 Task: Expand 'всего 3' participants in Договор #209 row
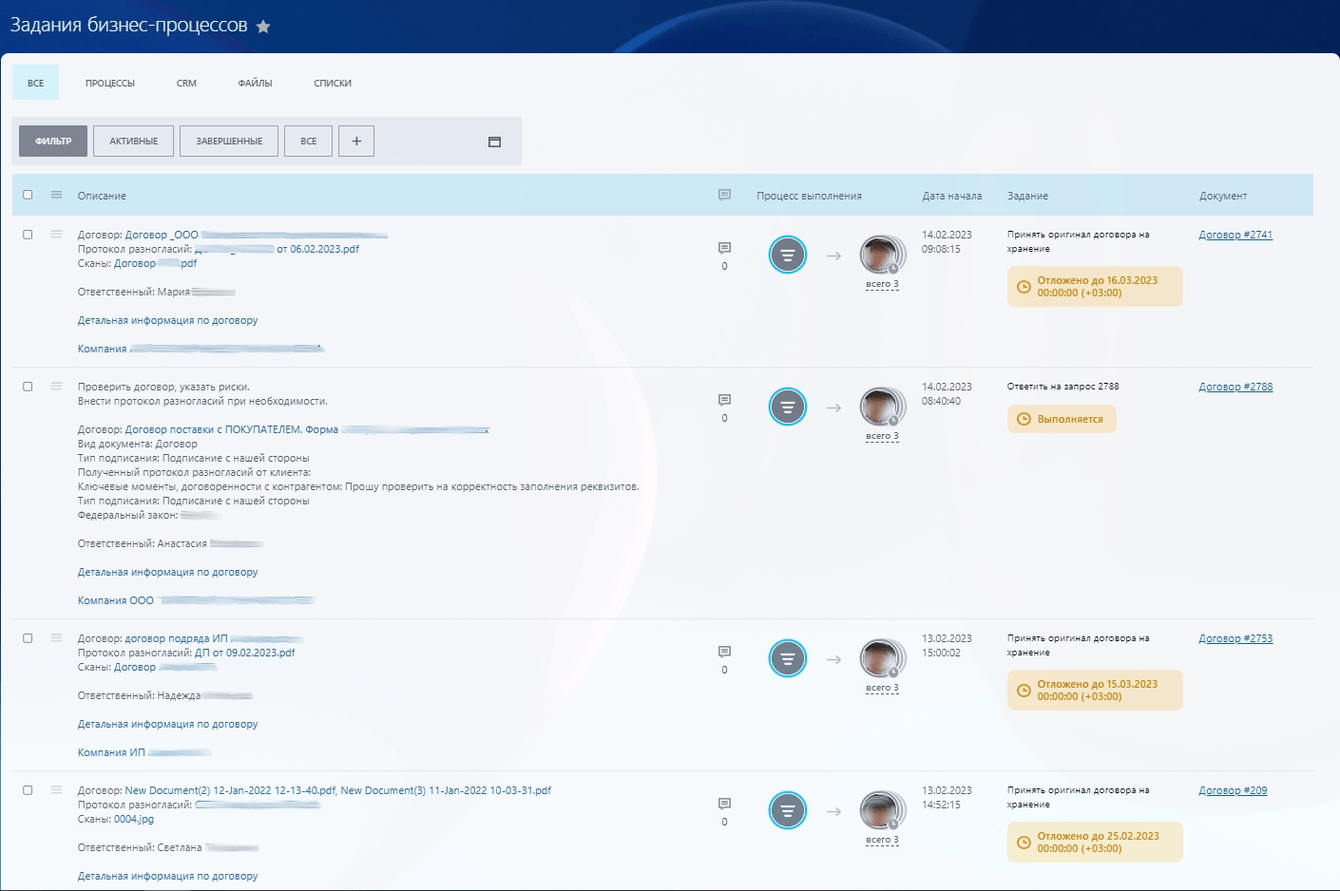882,840
